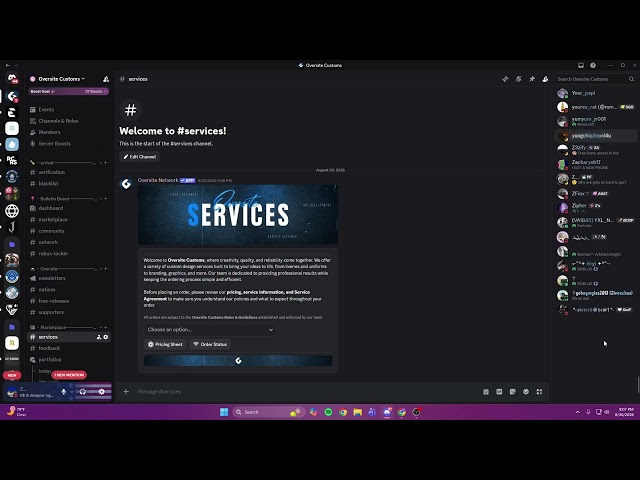The image size is (640, 480).
Task: Click the red NEW indicator in server list
Action: click(x=12, y=375)
